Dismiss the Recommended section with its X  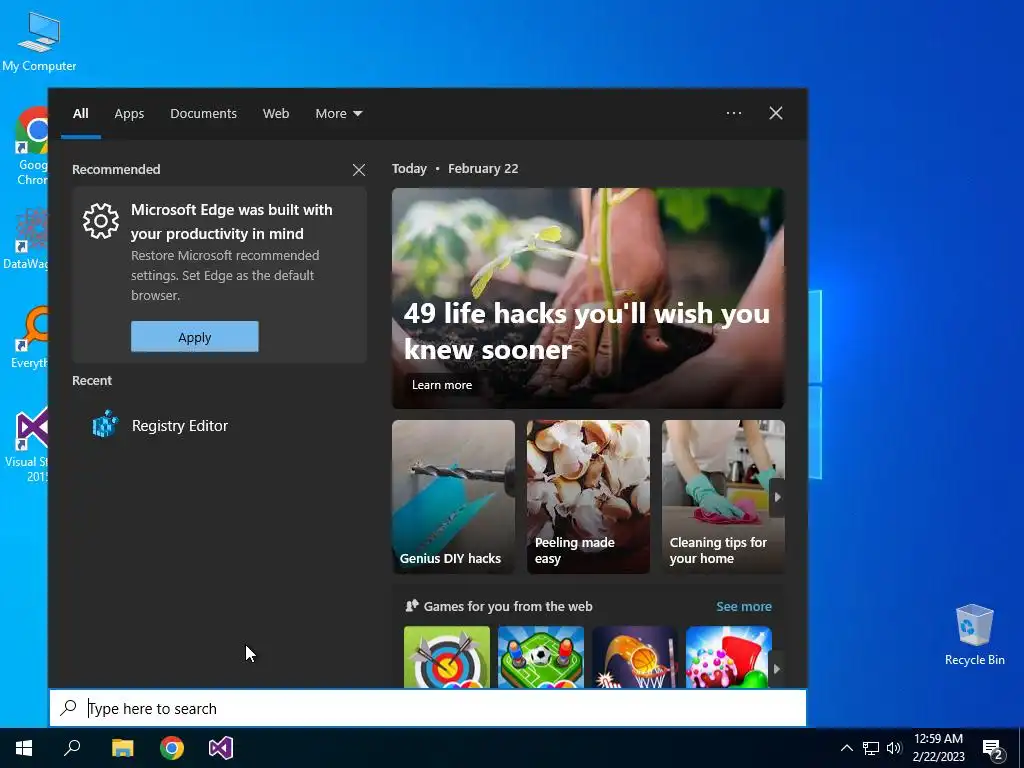[x=359, y=170]
